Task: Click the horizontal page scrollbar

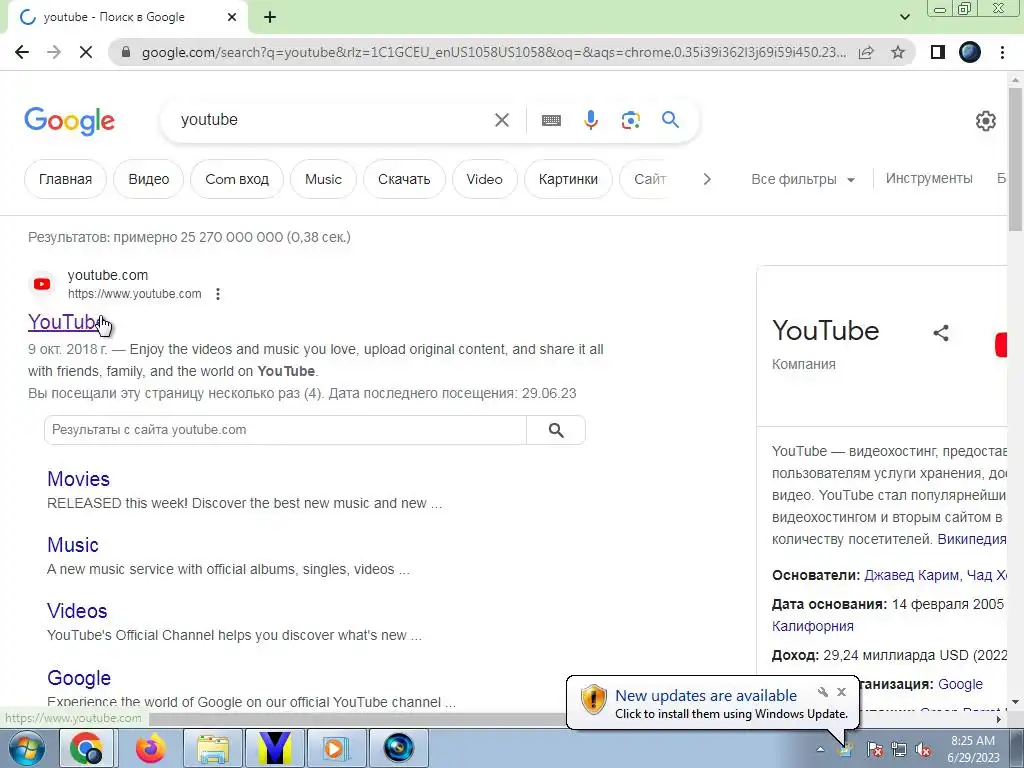Action: point(356,719)
